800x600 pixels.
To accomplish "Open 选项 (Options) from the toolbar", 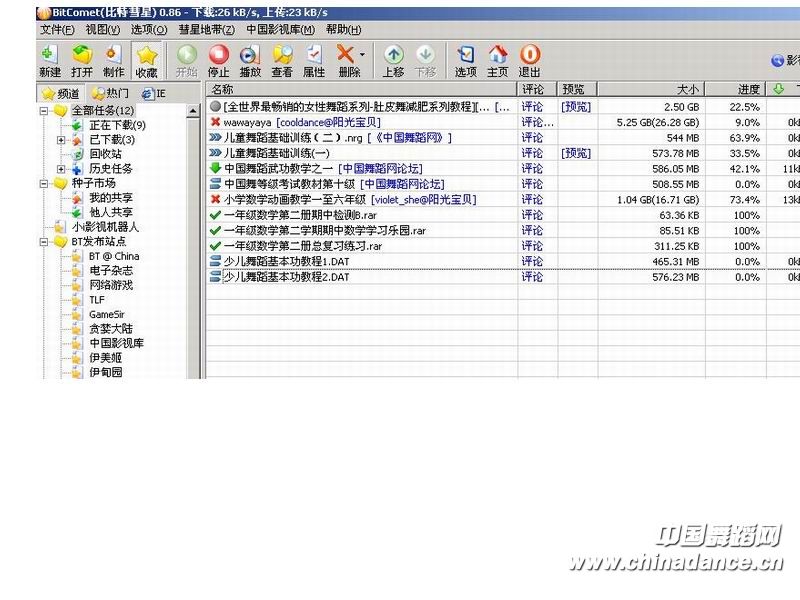I will pos(466,59).
